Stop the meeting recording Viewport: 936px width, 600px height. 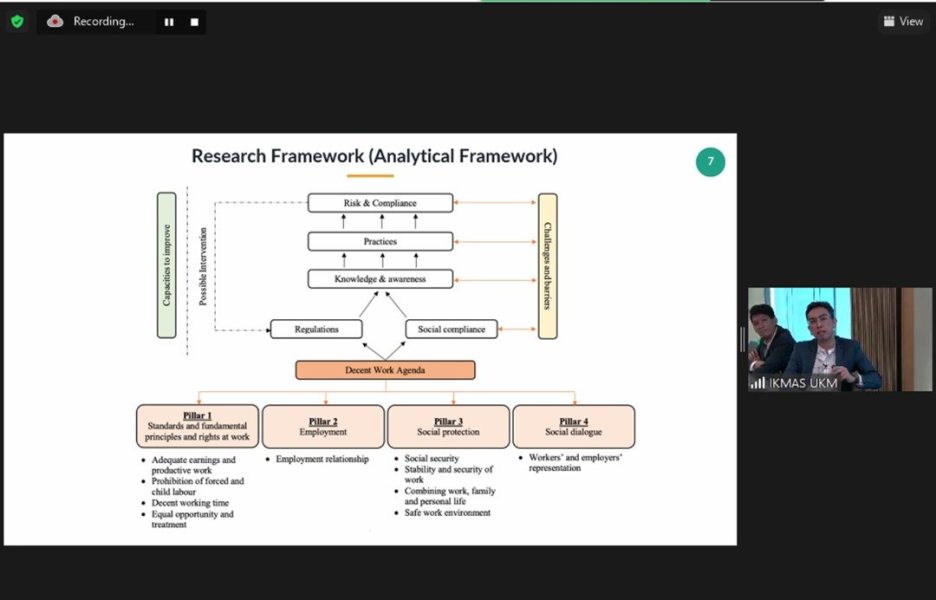(194, 21)
